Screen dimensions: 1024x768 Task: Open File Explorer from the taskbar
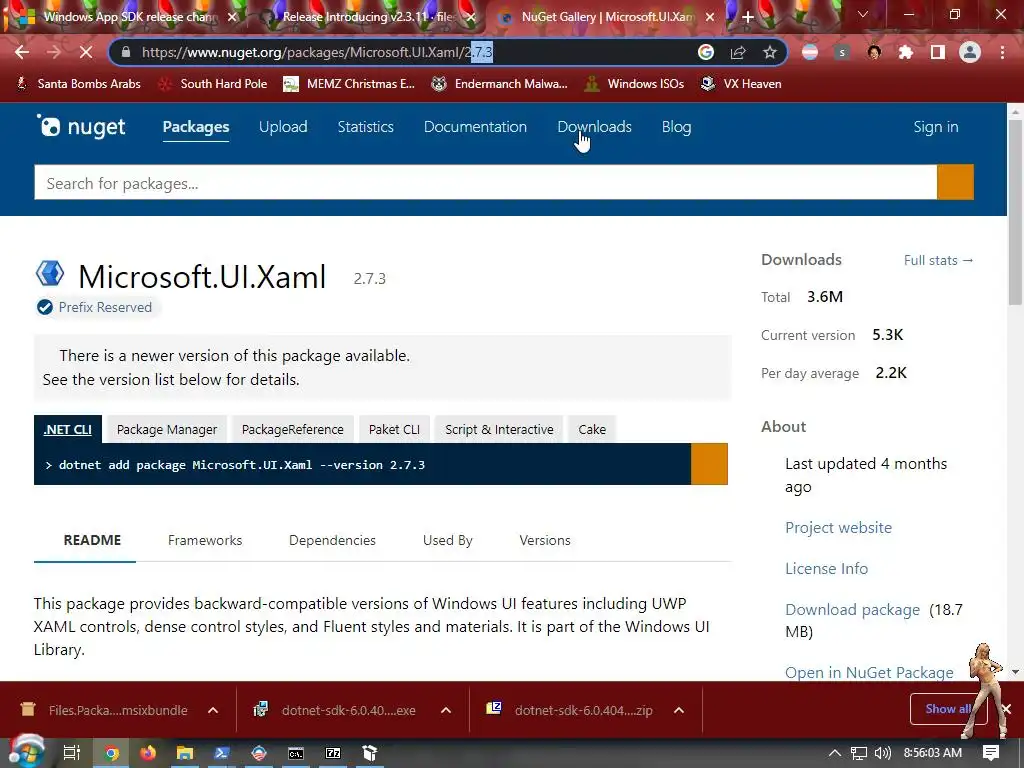[185, 753]
